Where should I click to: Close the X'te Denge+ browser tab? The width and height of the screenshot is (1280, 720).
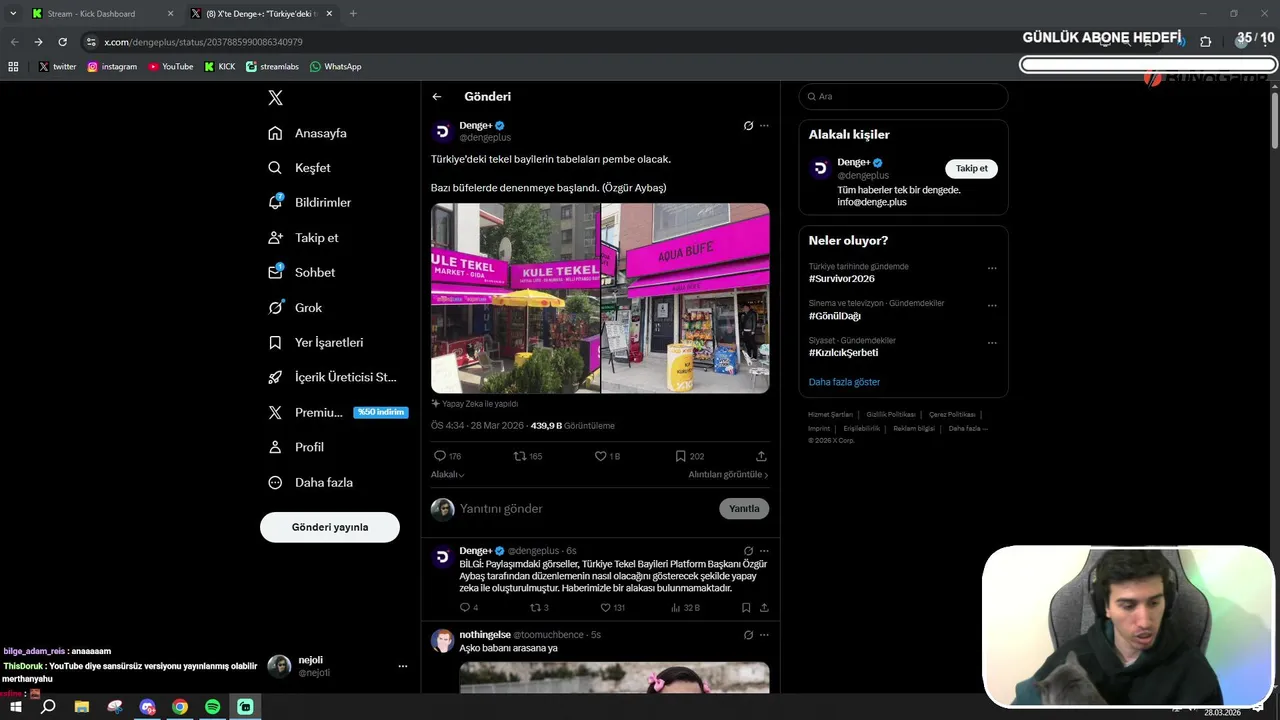click(329, 14)
